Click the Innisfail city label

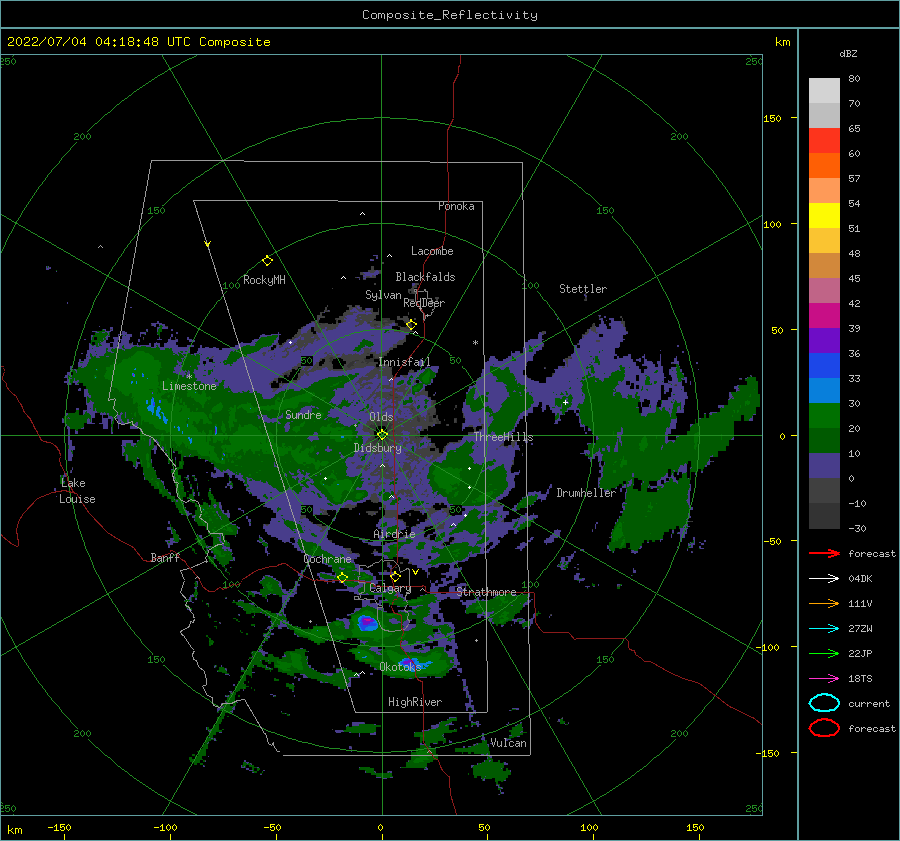(405, 362)
